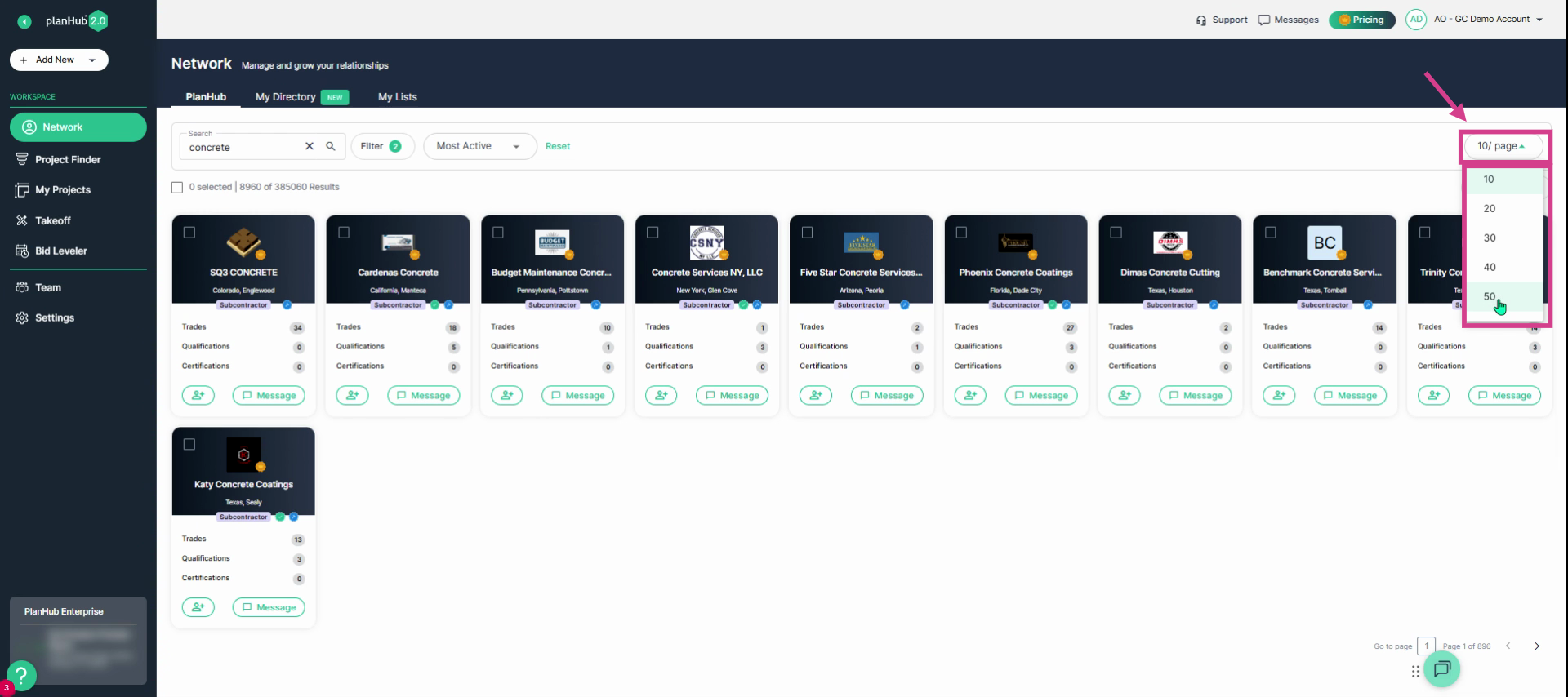
Task: Open the help question mark bubble
Action: point(21,675)
